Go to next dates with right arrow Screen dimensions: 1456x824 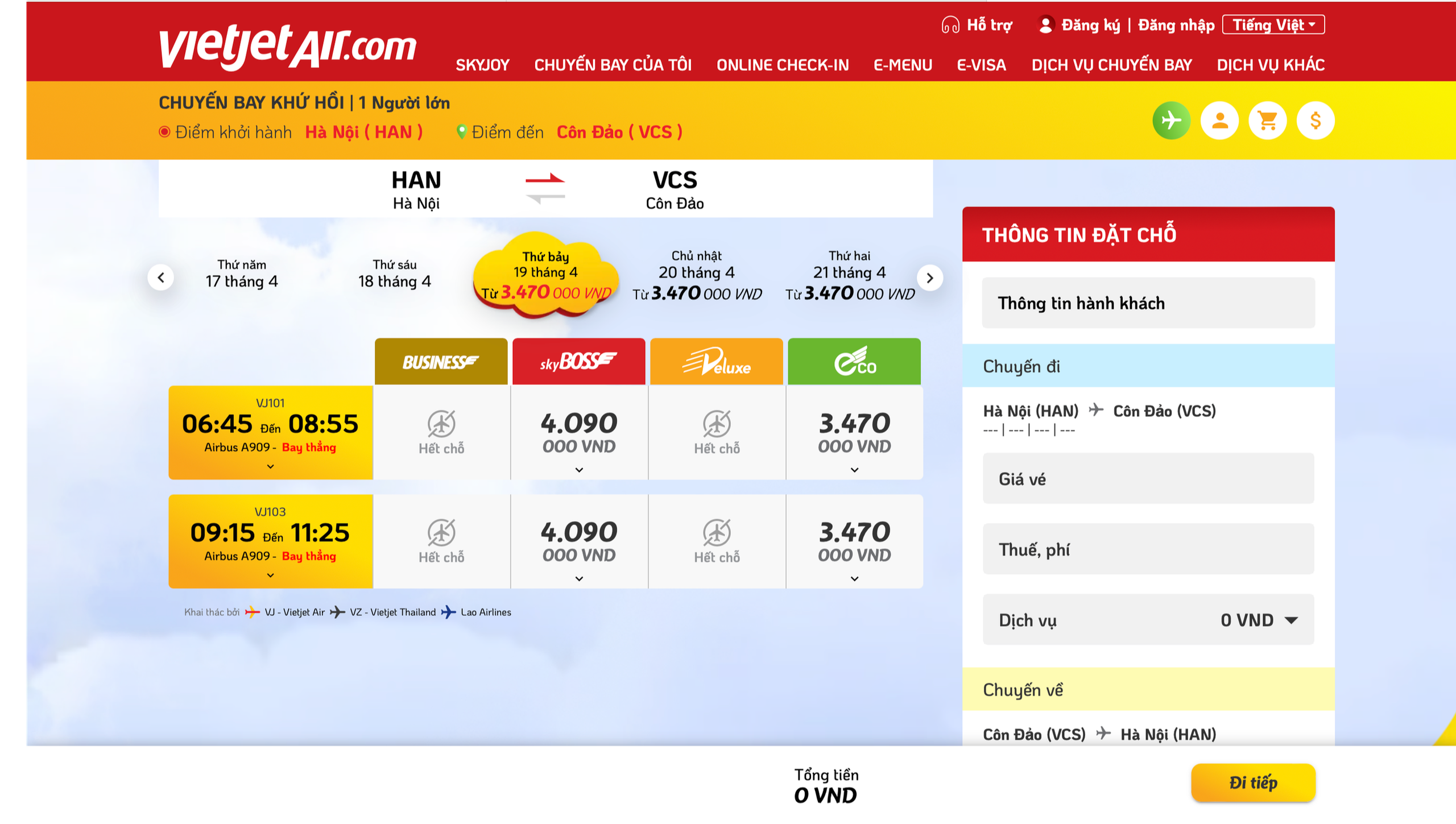[930, 278]
